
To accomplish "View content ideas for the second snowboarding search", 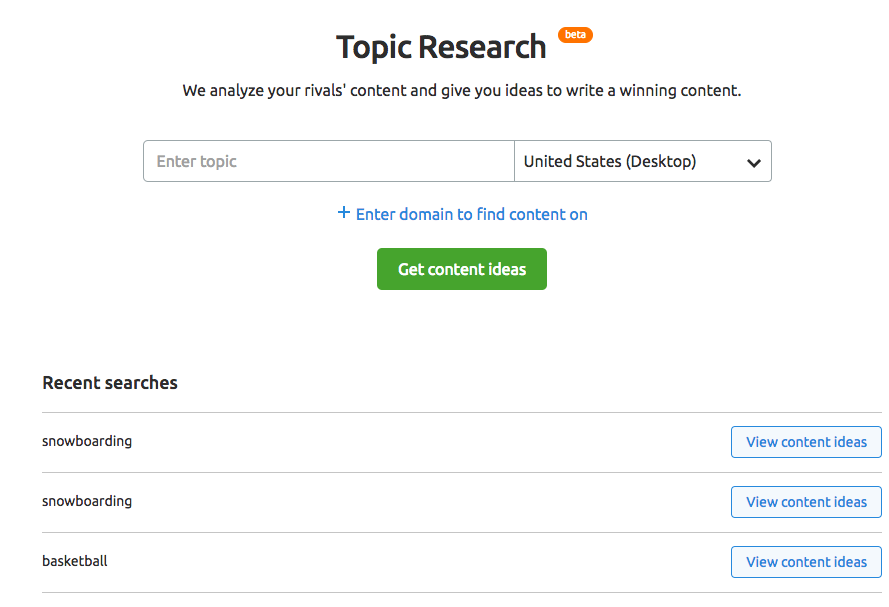I will 806,502.
